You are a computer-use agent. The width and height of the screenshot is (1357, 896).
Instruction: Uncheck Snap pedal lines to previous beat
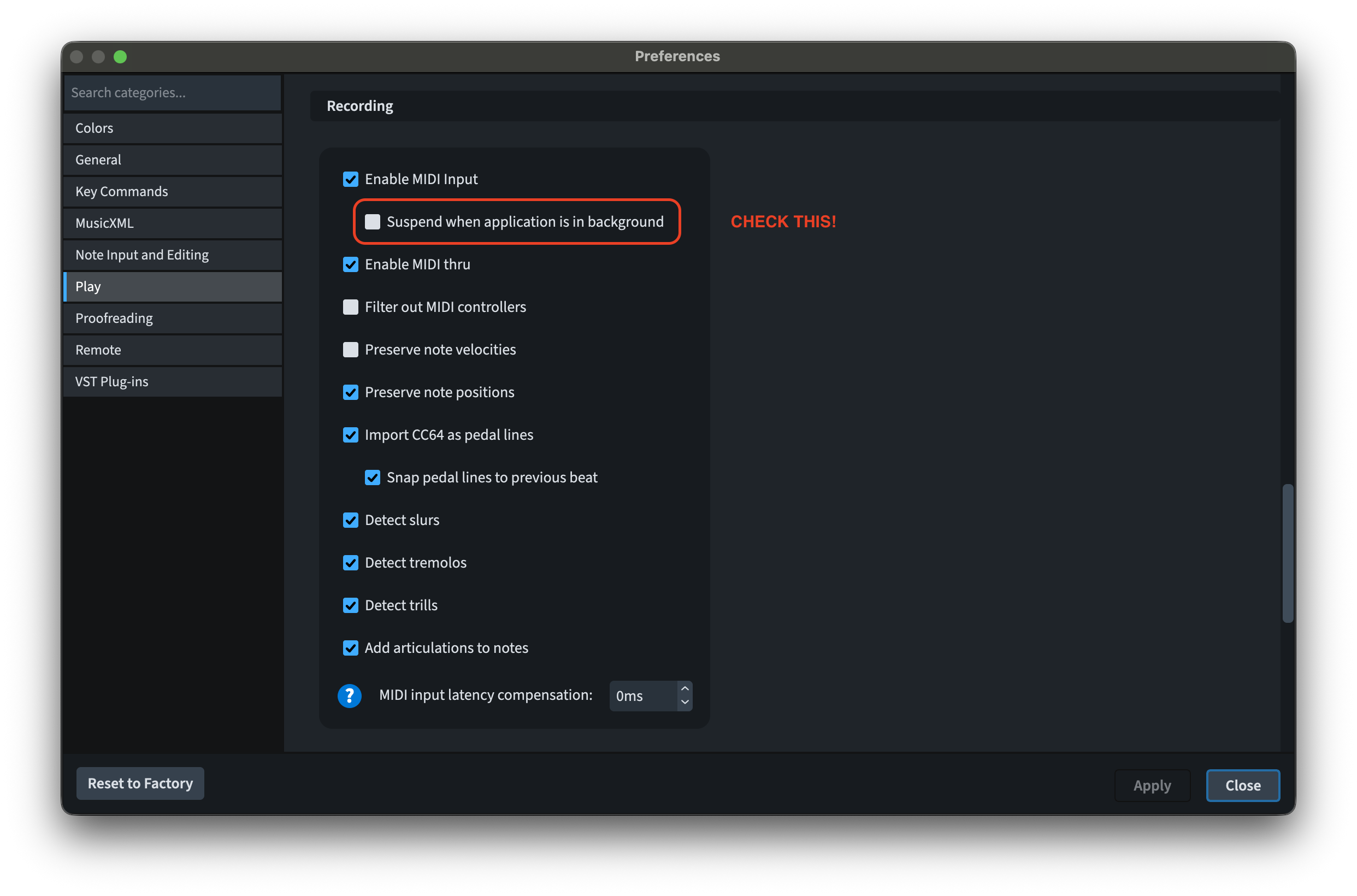tap(373, 478)
